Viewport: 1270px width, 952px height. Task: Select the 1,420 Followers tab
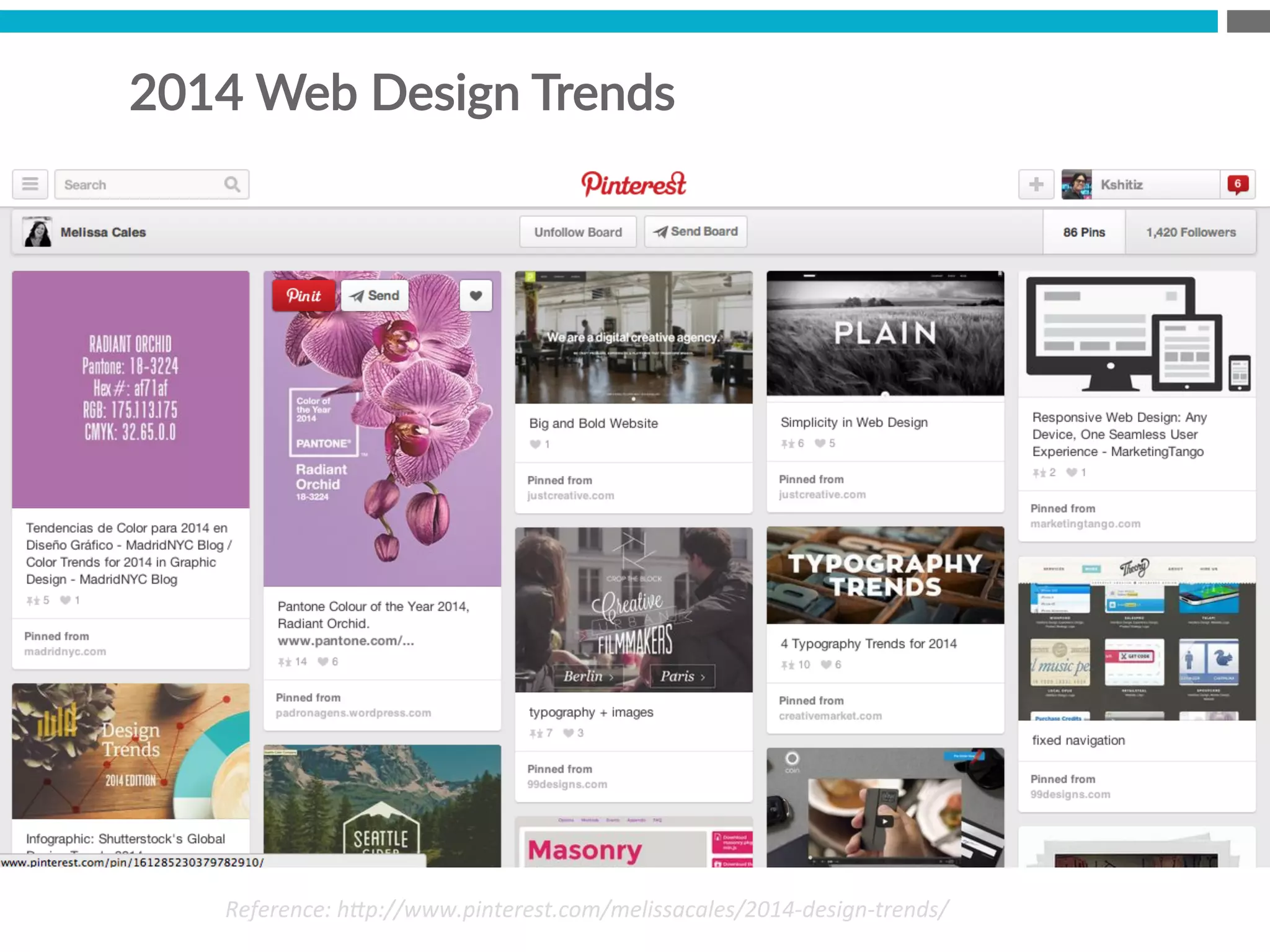coord(1191,232)
